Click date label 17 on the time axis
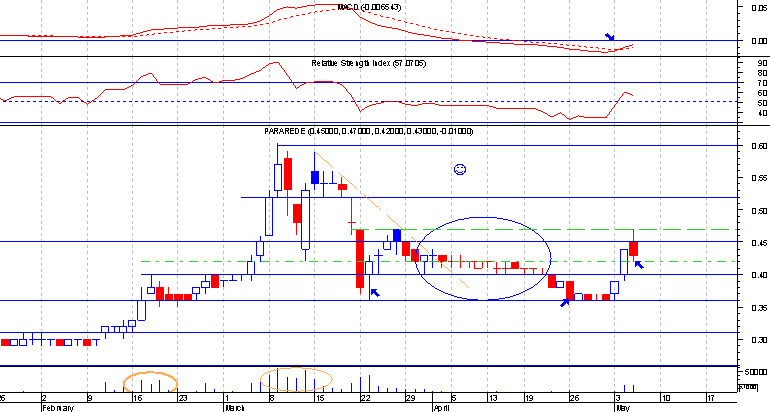This screenshot has height=412, width=770. pyautogui.click(x=710, y=398)
